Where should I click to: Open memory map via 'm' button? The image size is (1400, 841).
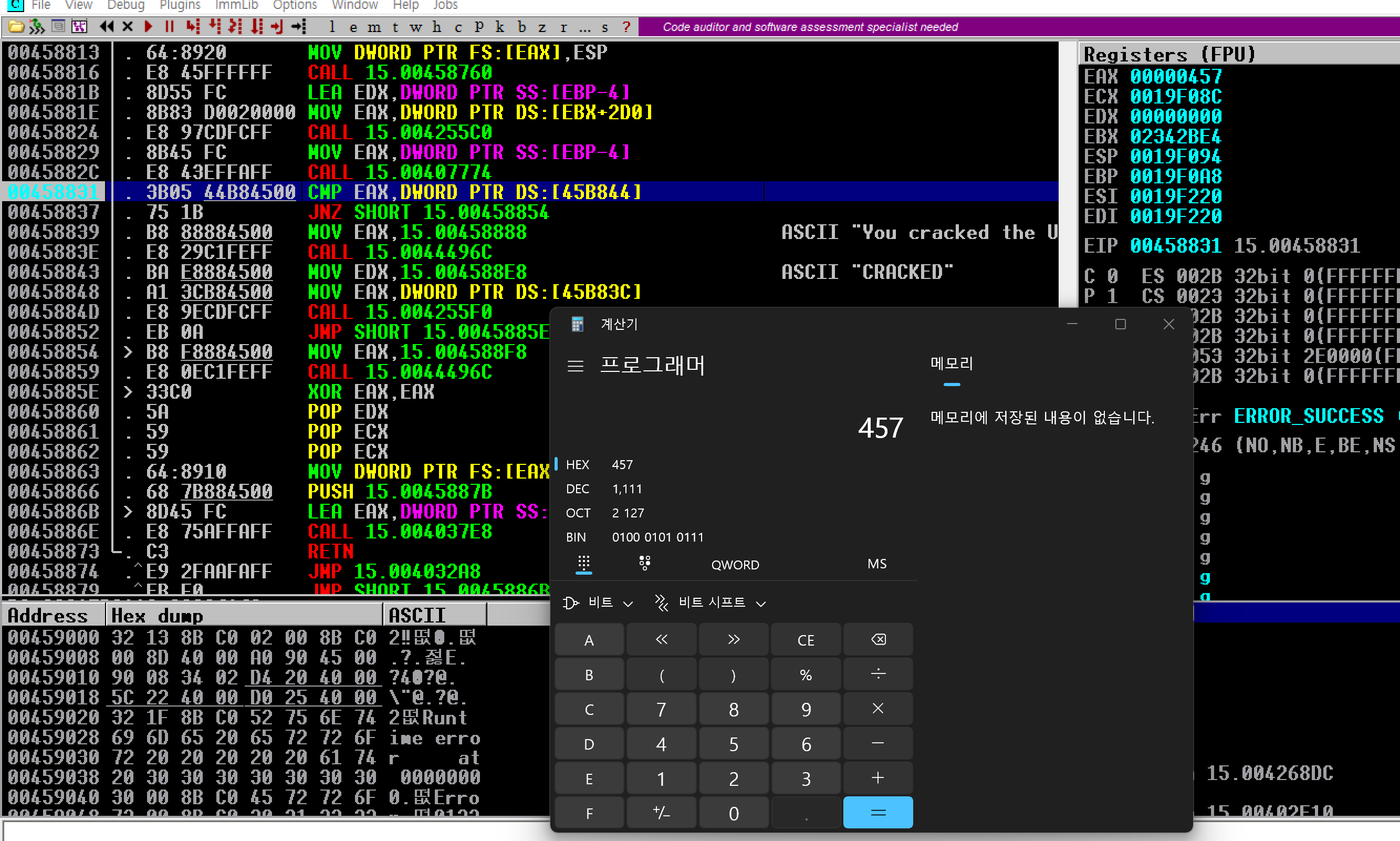[x=374, y=27]
